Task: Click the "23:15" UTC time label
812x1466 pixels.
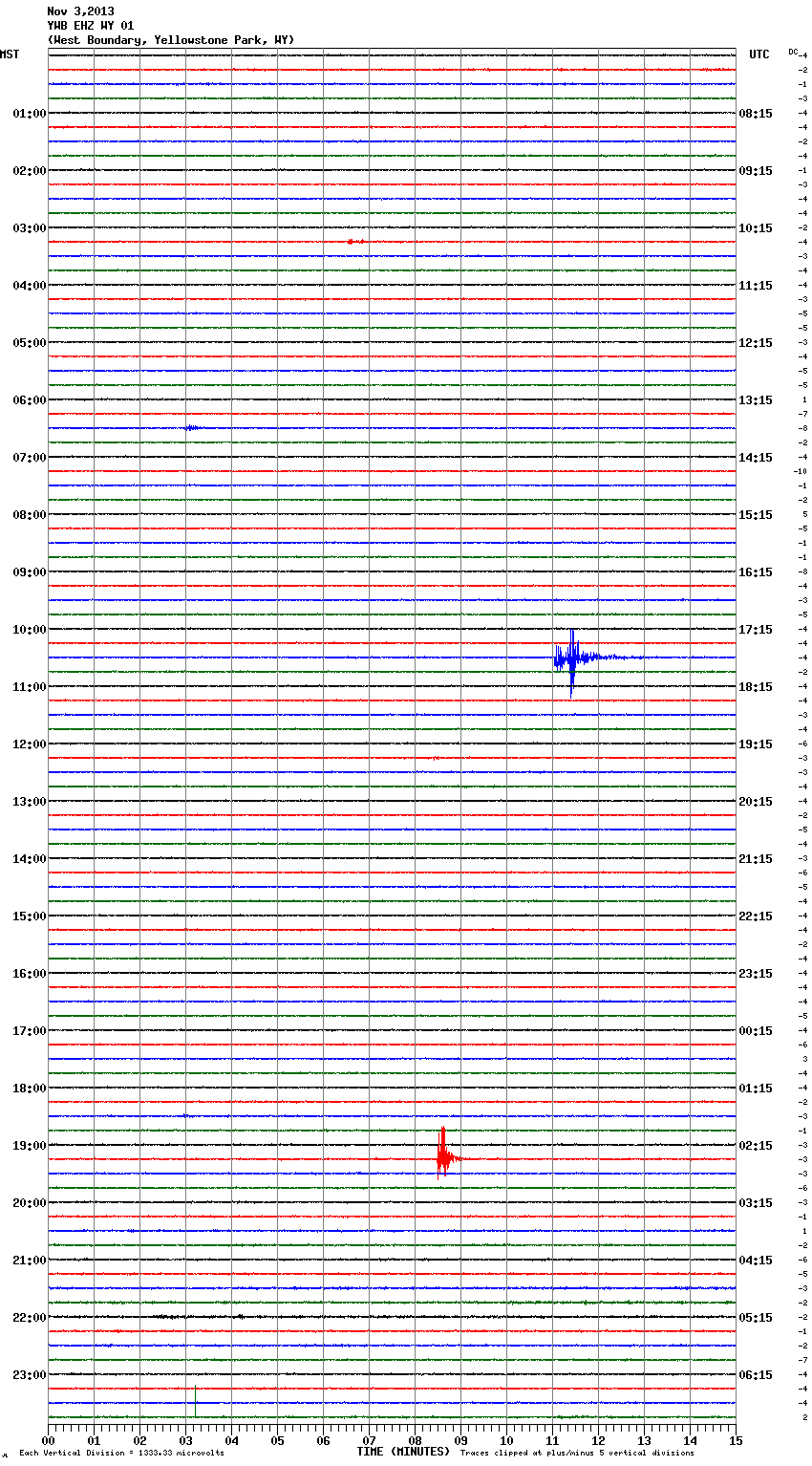Action: click(756, 974)
